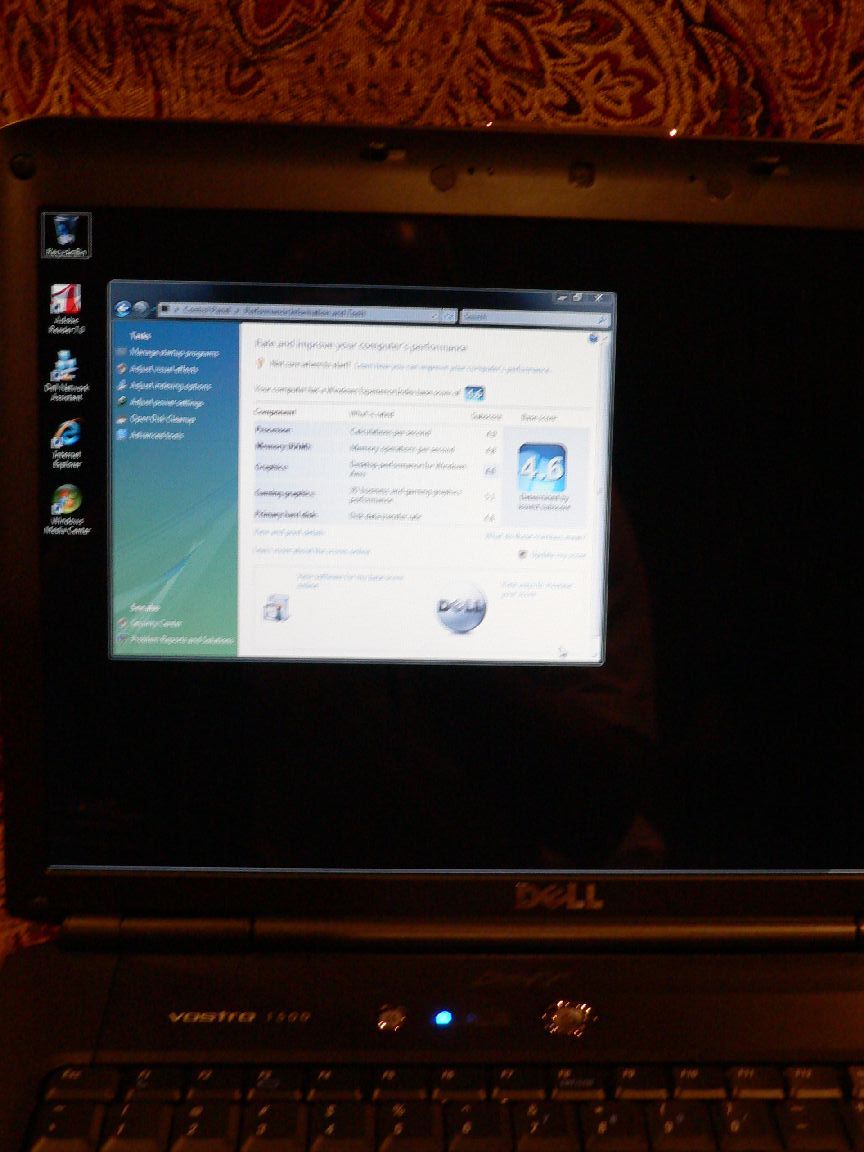Viewport: 864px width, 1152px height.
Task: Open Adjust power settings task
Action: click(167, 402)
